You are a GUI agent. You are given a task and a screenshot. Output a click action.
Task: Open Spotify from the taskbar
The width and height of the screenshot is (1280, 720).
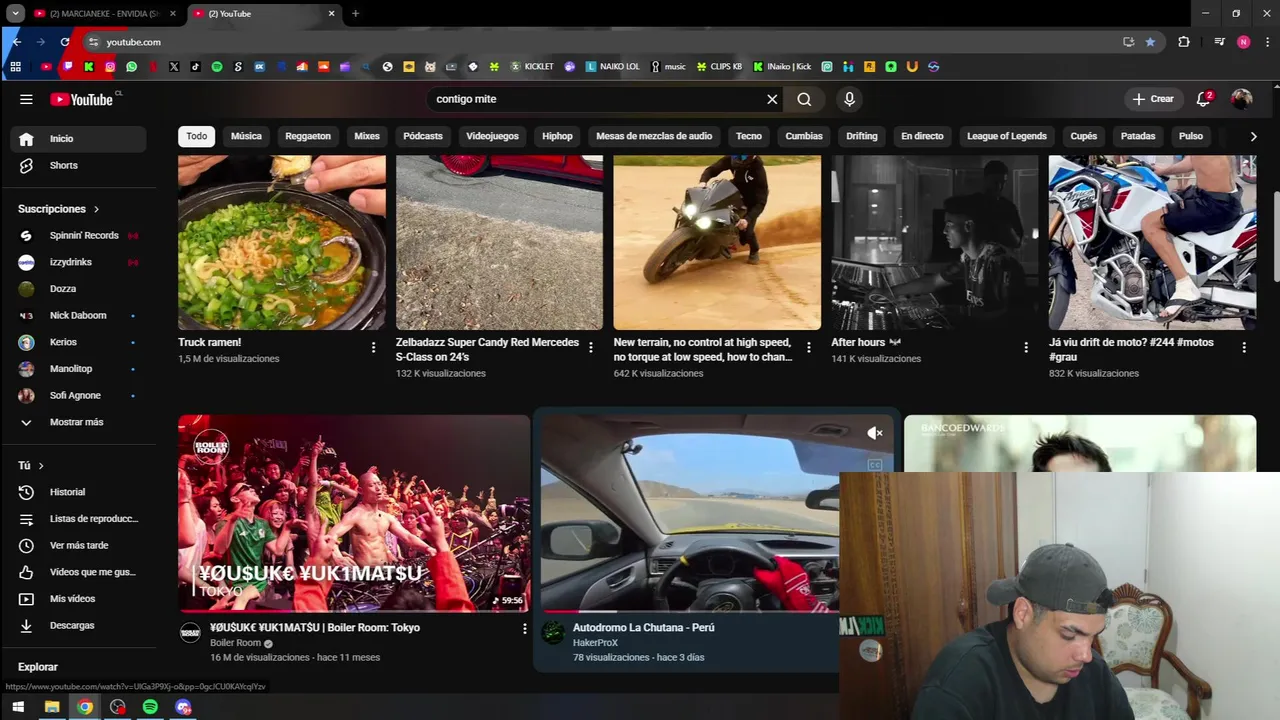[x=150, y=707]
